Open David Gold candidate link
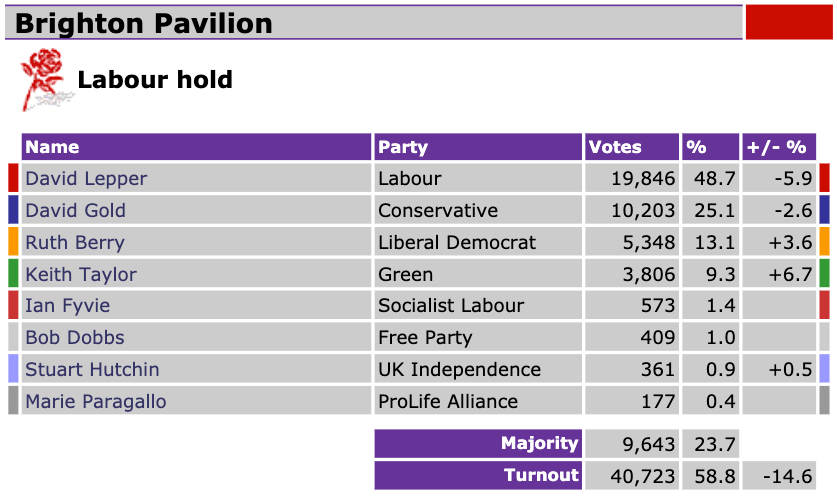This screenshot has width=837, height=496. (76, 211)
